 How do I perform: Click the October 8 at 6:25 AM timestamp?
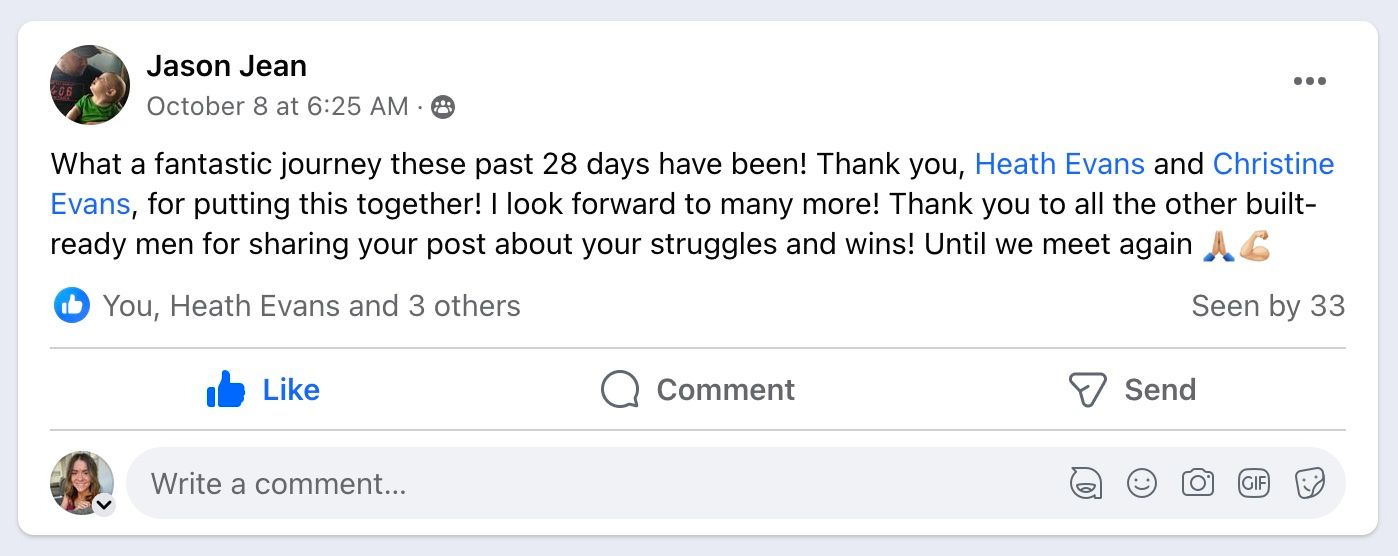click(x=277, y=107)
